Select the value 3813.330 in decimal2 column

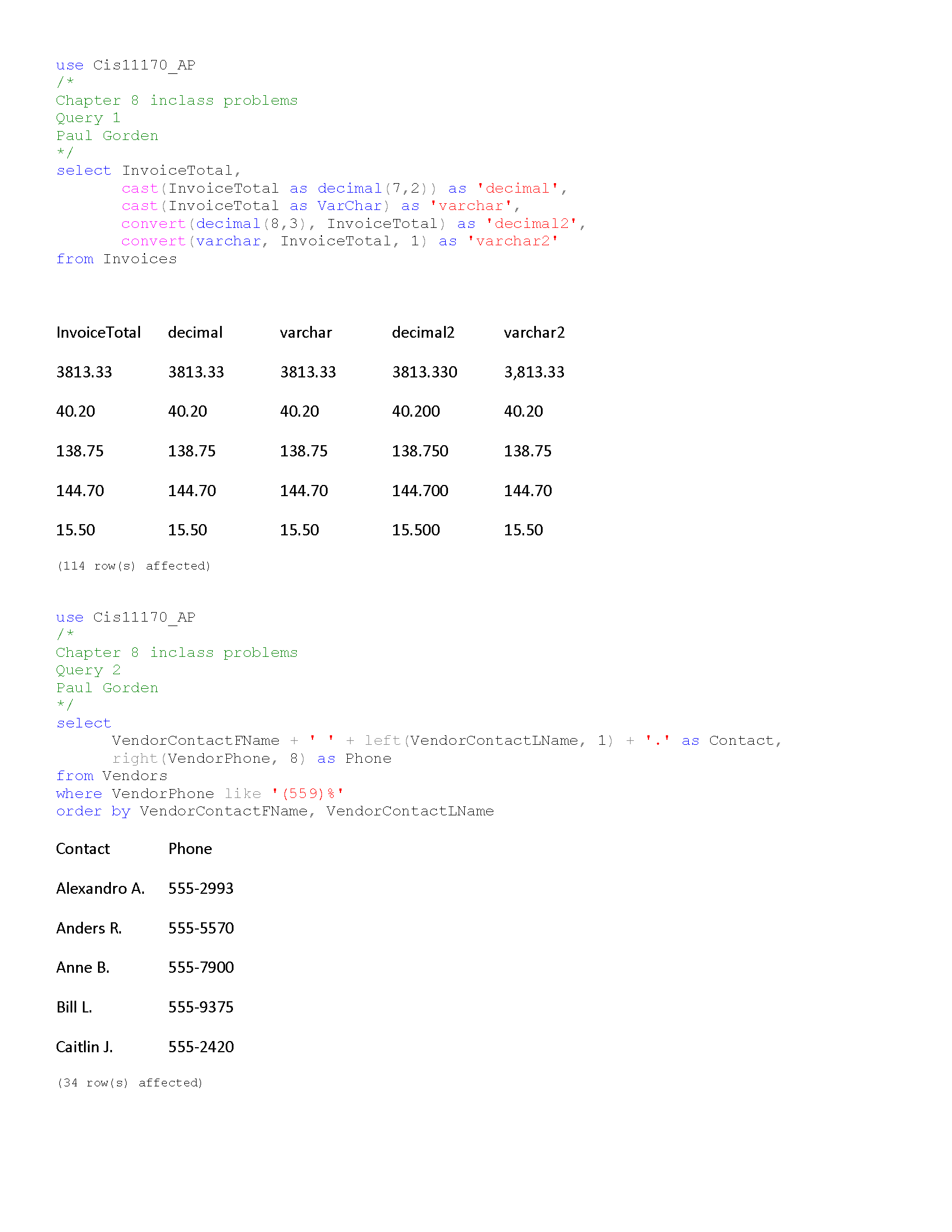pos(424,372)
